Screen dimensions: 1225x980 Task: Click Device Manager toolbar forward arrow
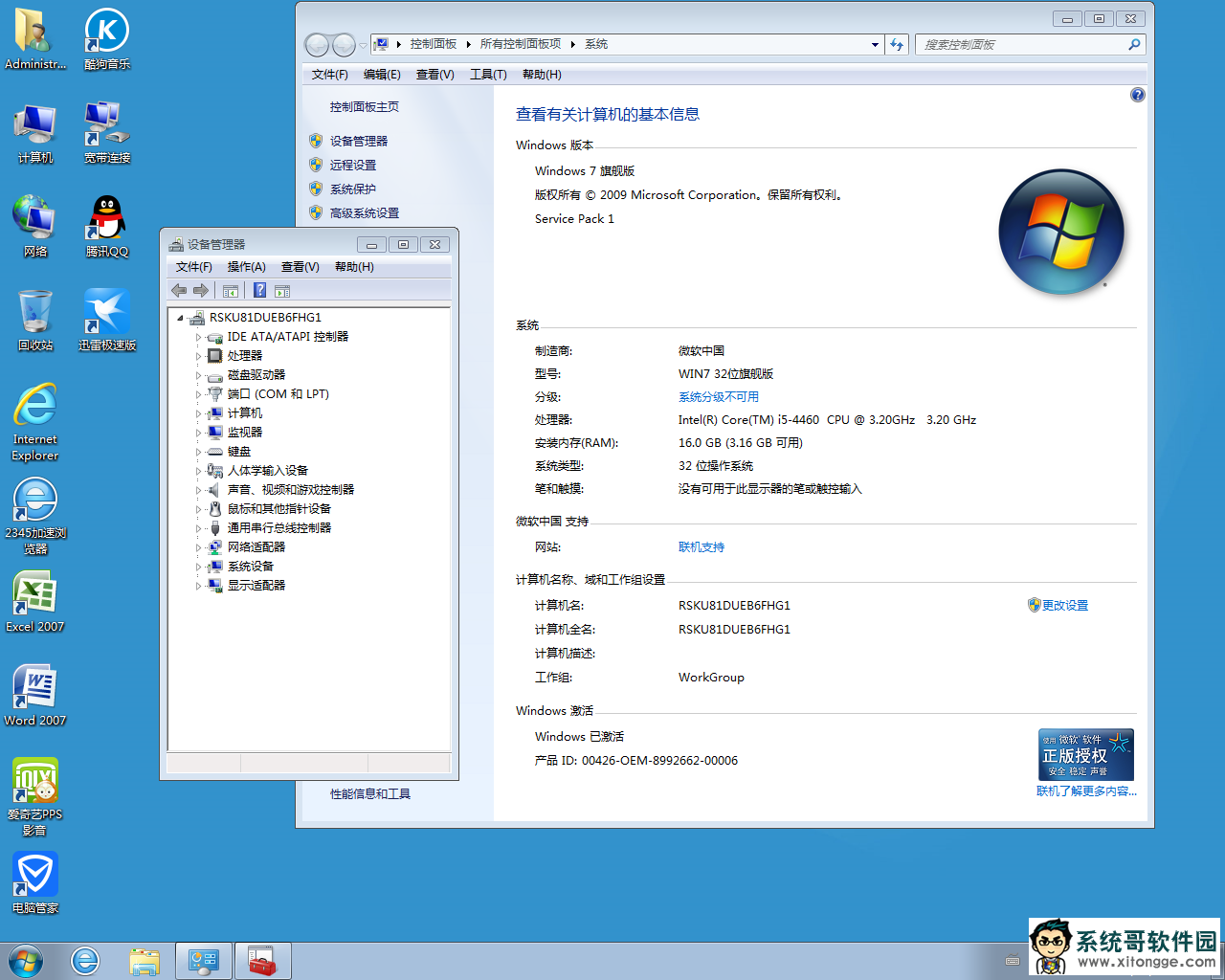(201, 291)
